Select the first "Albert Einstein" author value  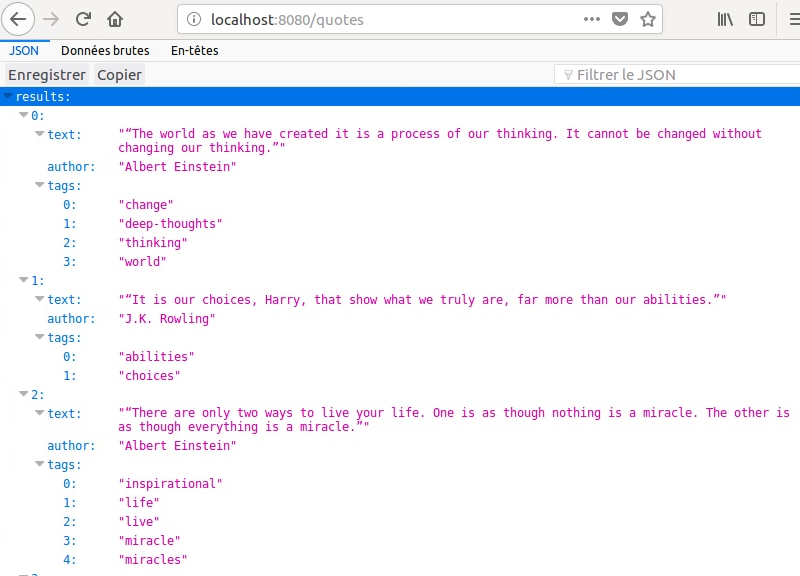178,167
